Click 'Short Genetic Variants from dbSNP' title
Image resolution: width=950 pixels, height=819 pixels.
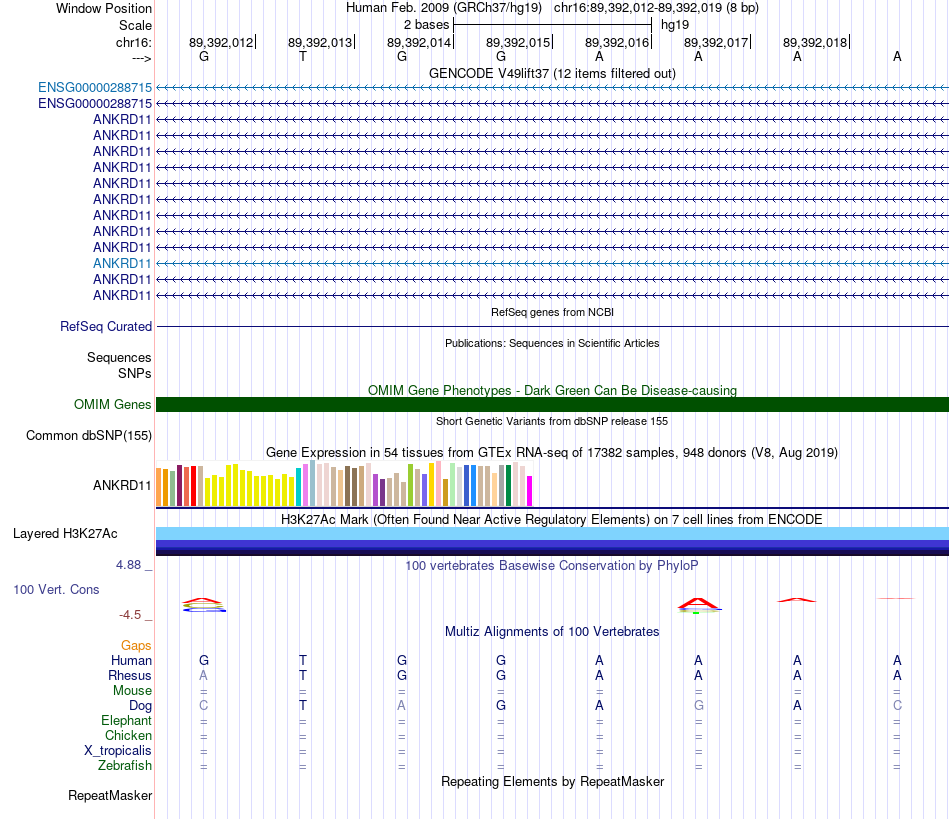click(x=552, y=421)
